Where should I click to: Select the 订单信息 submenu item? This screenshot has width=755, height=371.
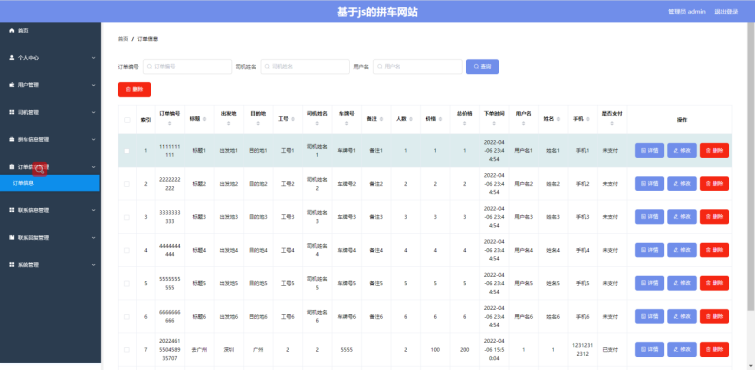(x=50, y=183)
